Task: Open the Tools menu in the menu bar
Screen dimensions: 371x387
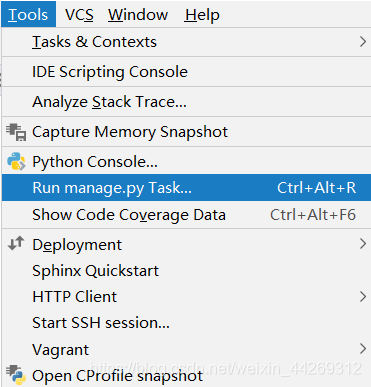Action: [x=29, y=14]
